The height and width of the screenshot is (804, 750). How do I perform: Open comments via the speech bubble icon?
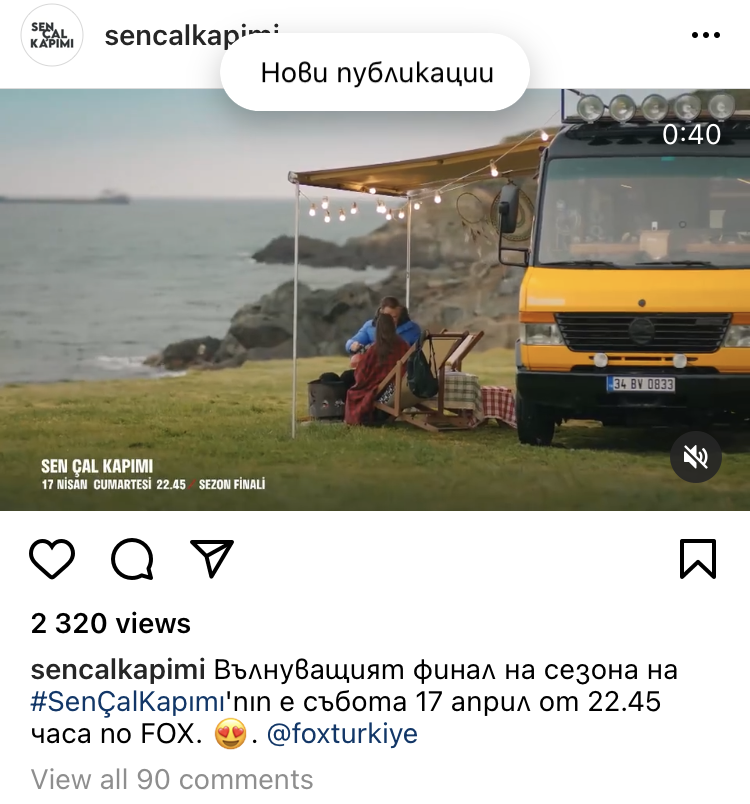point(132,559)
